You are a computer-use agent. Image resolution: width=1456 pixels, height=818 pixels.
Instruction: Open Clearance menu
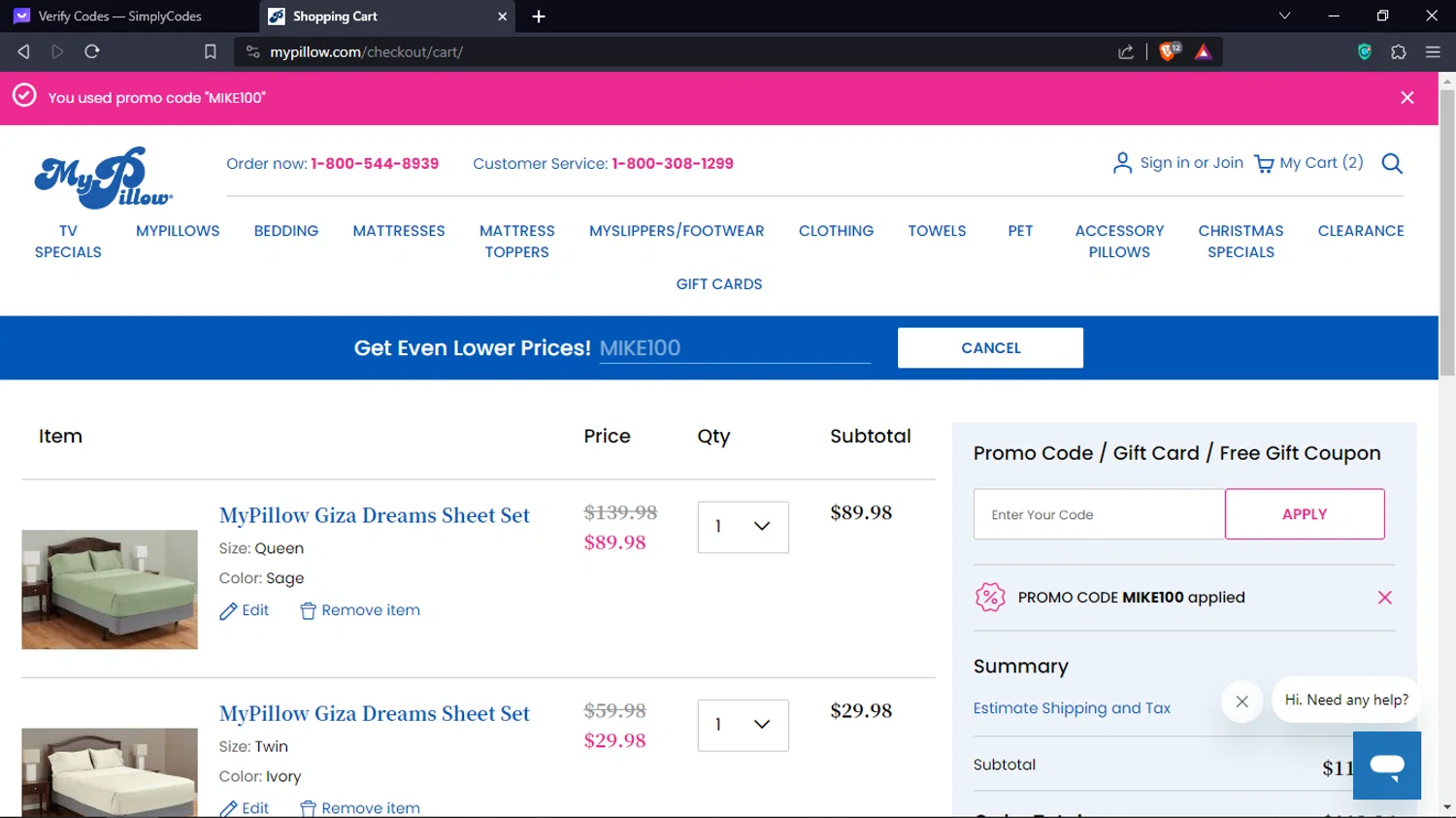(x=1361, y=231)
